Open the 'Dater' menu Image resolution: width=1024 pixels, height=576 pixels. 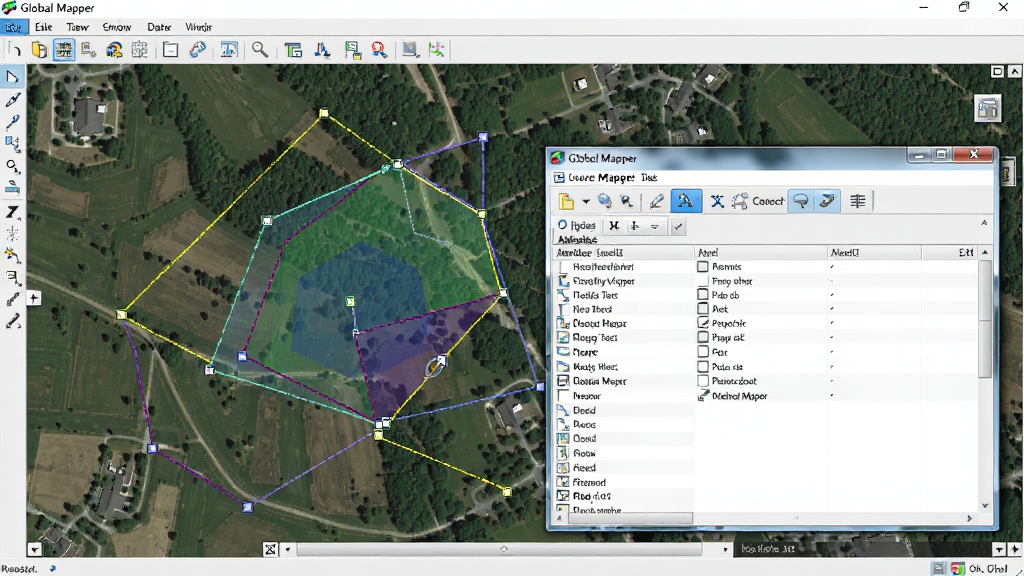click(159, 27)
